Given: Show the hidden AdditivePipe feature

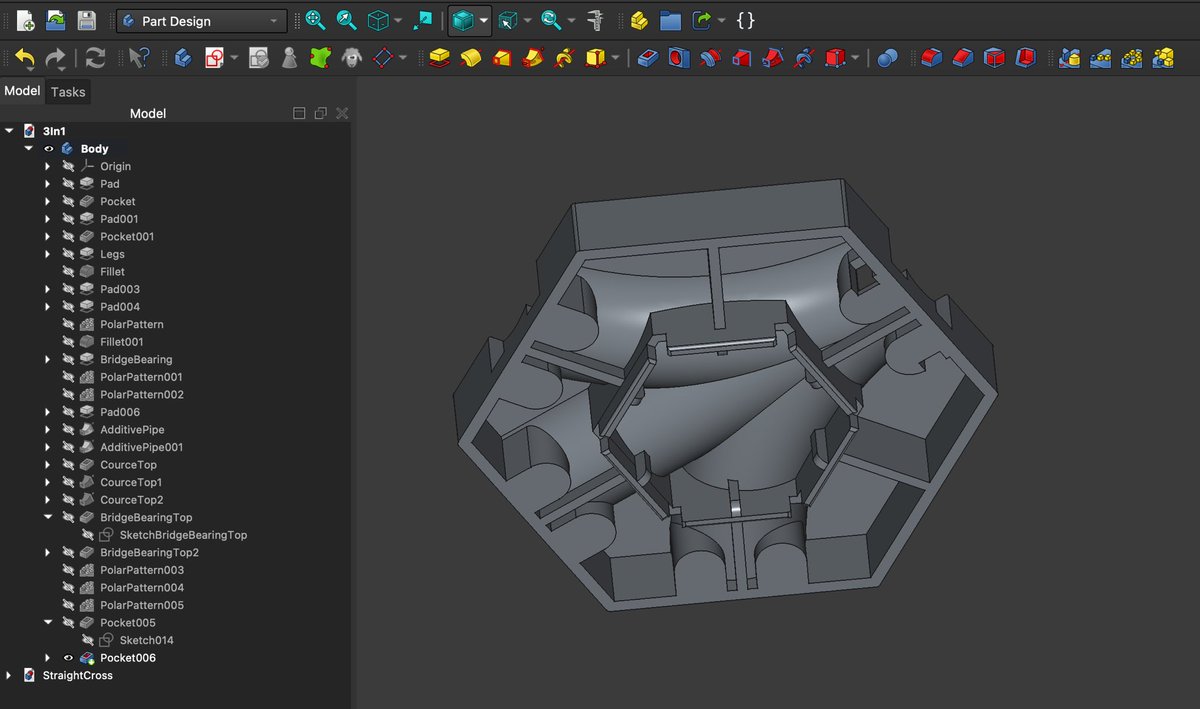Looking at the screenshot, I should 68,430.
